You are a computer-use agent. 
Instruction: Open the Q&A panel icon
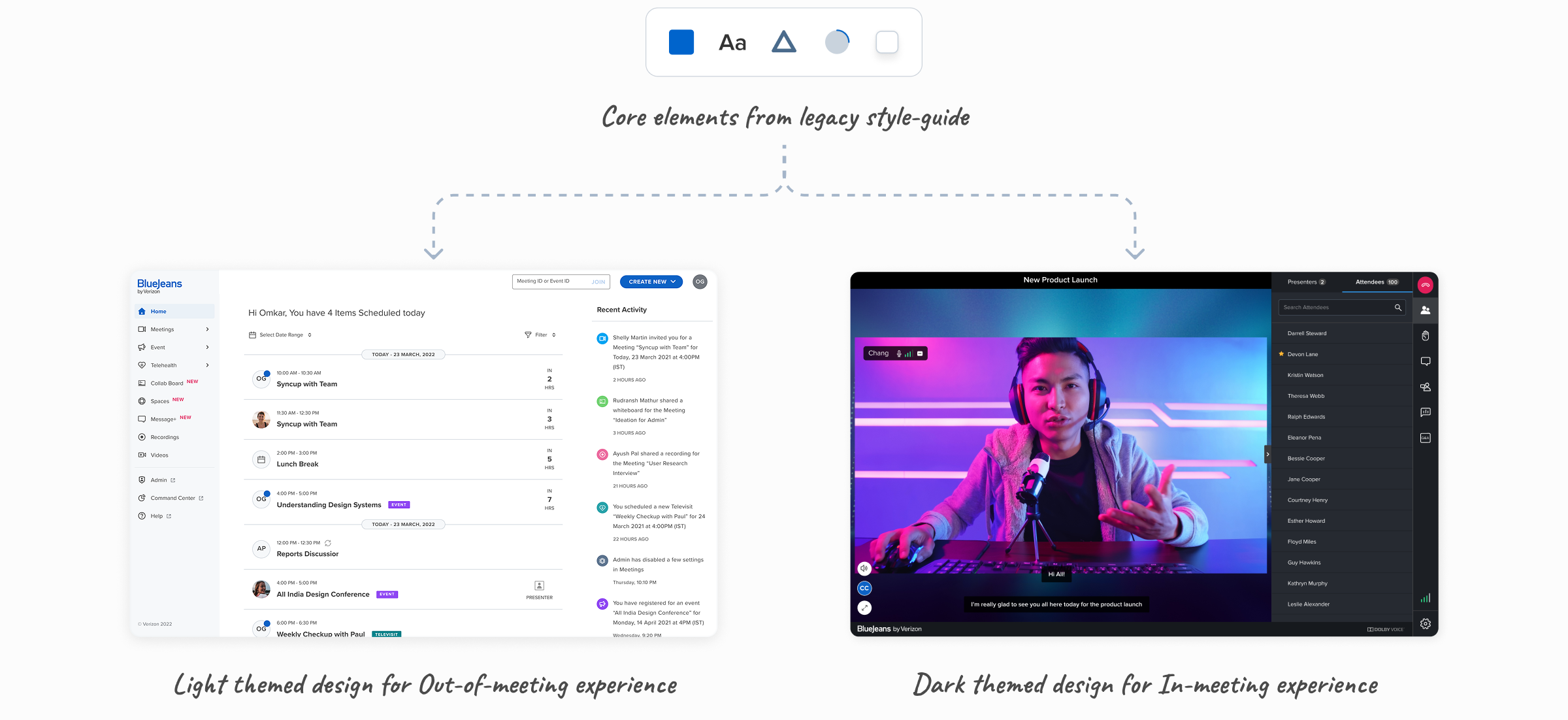tap(1425, 438)
